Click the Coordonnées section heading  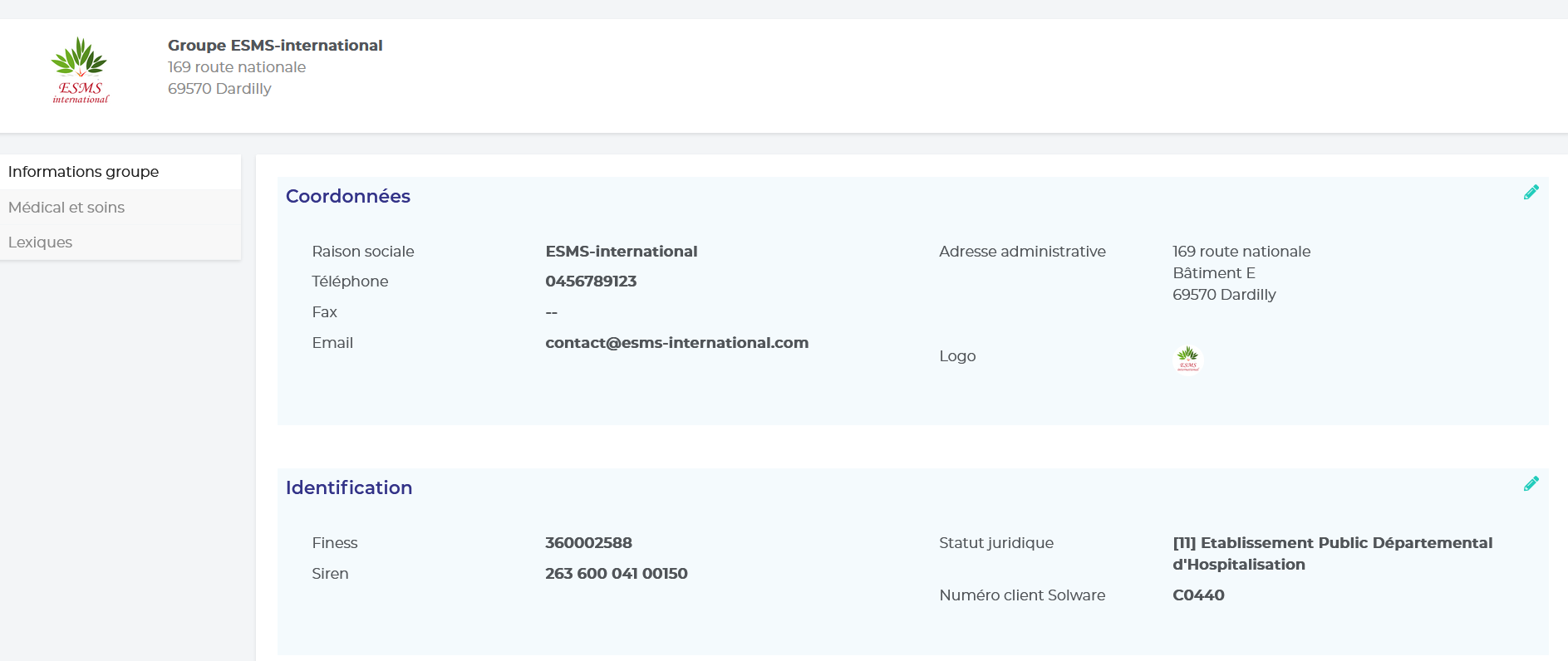click(x=348, y=197)
